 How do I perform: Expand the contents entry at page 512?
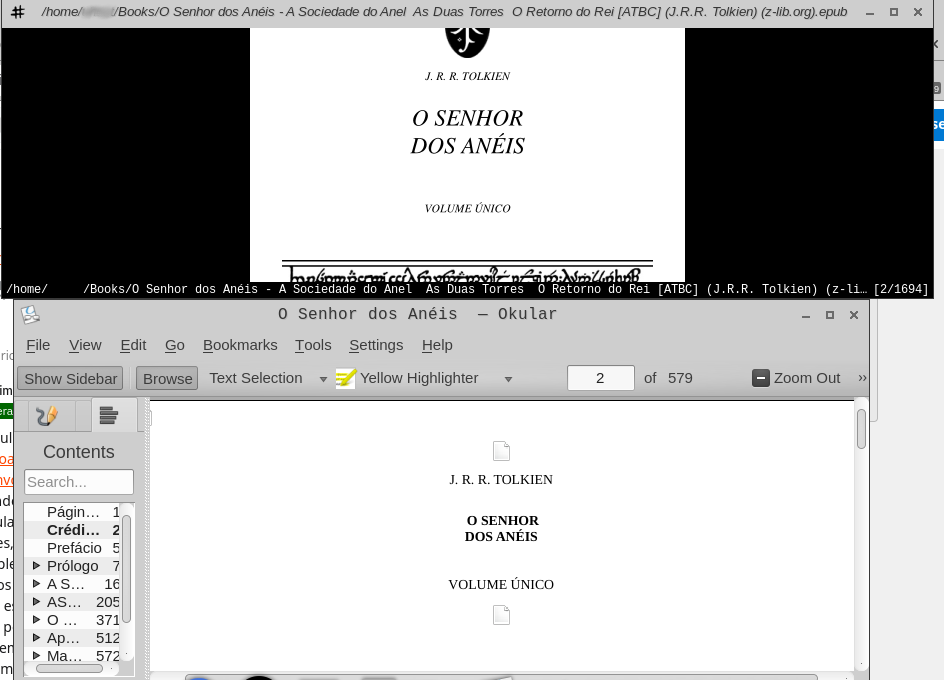tap(36, 638)
